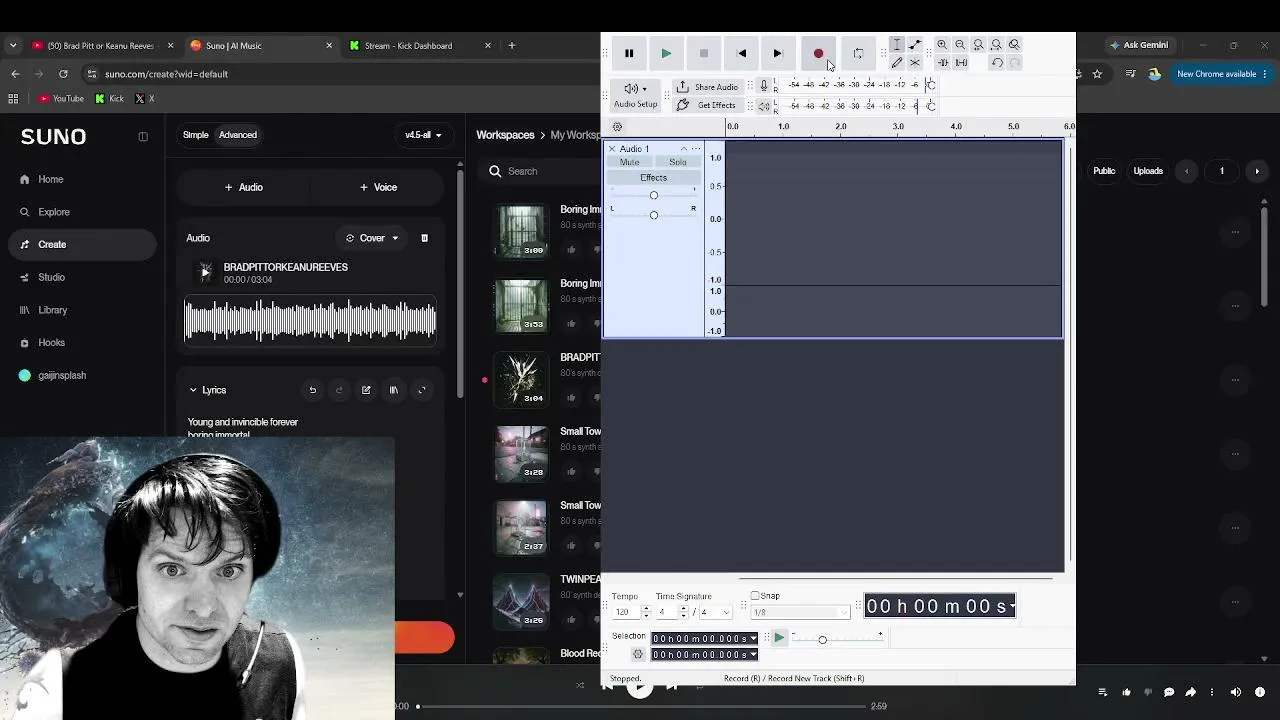Click the Tempo value field
This screenshot has width=1280, height=720.
[x=626, y=612]
